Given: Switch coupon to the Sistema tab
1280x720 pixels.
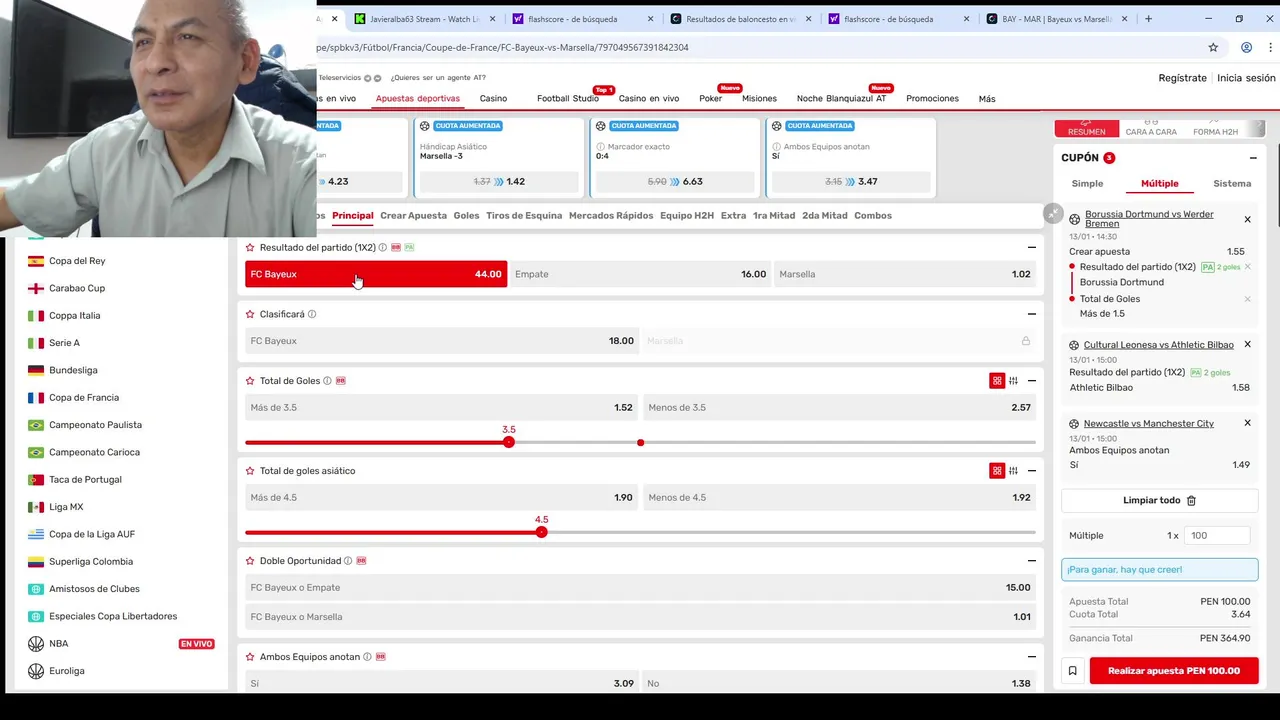Looking at the screenshot, I should [1232, 184].
